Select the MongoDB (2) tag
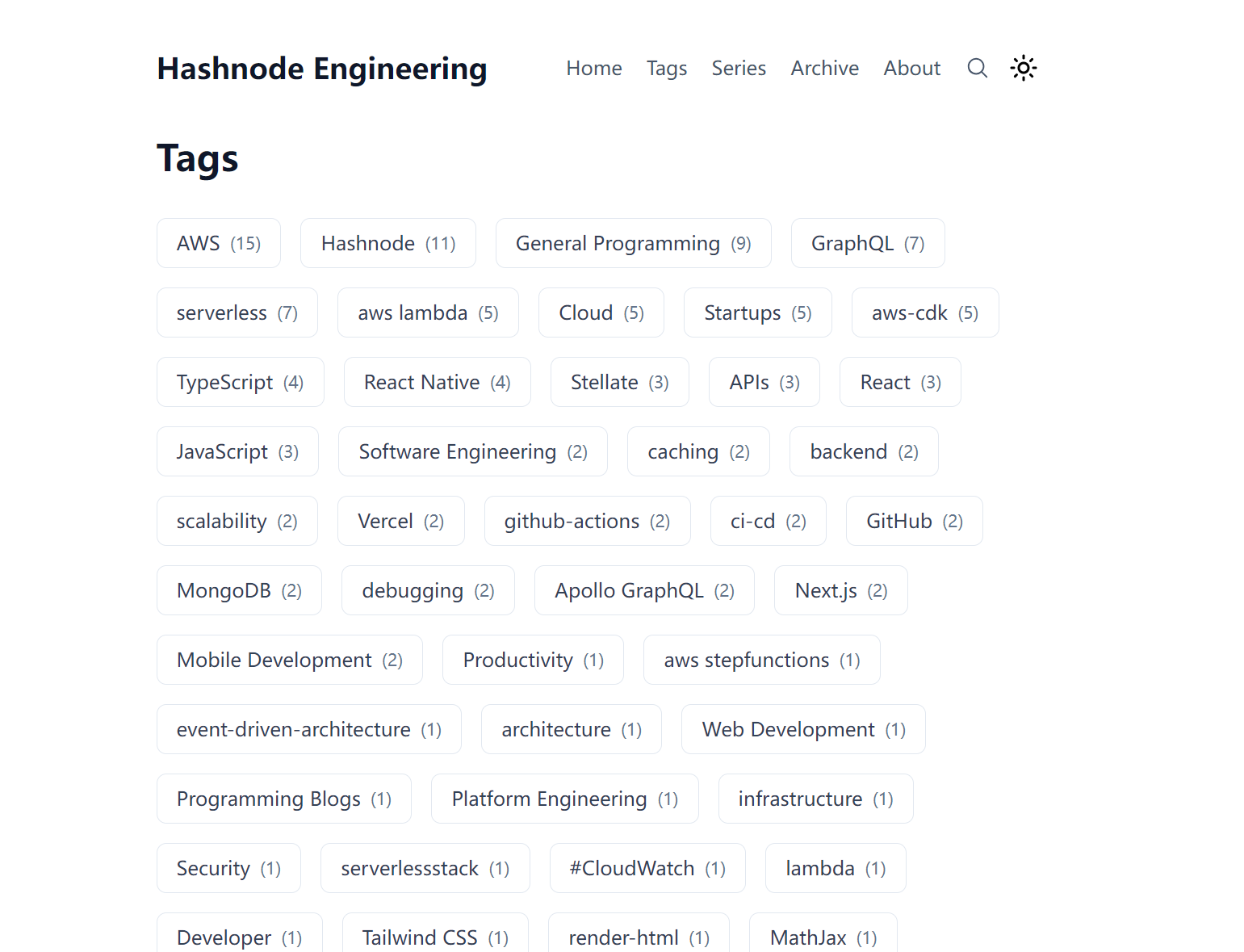 [239, 590]
